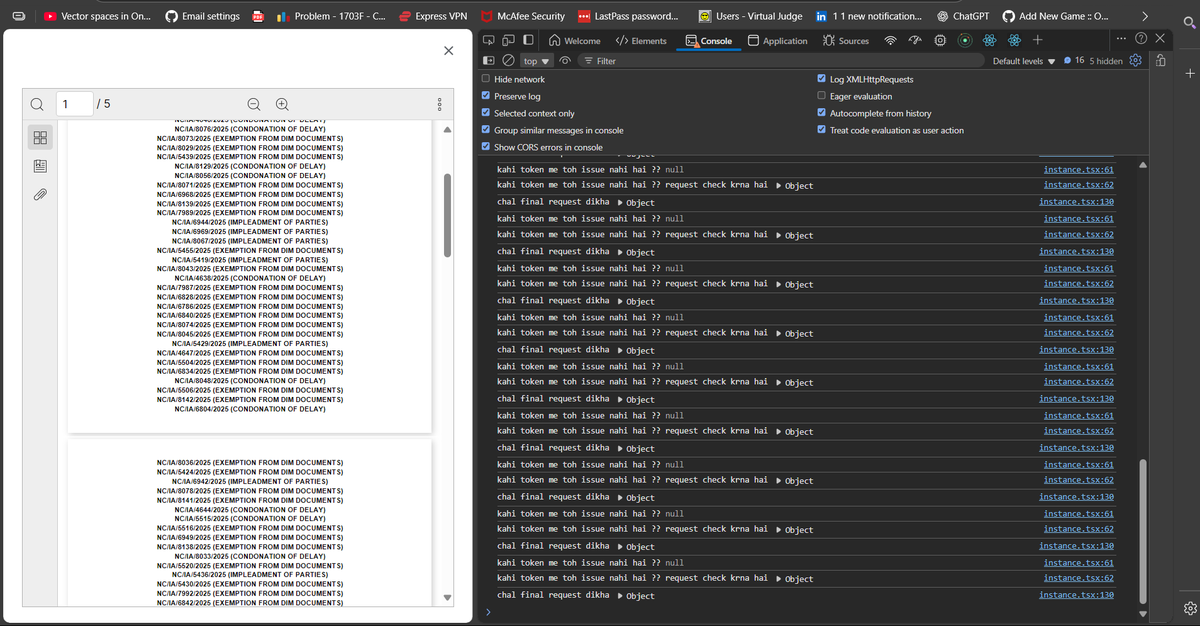Uncheck Treat code evaluation as user action
1200x626 pixels.
822,130
